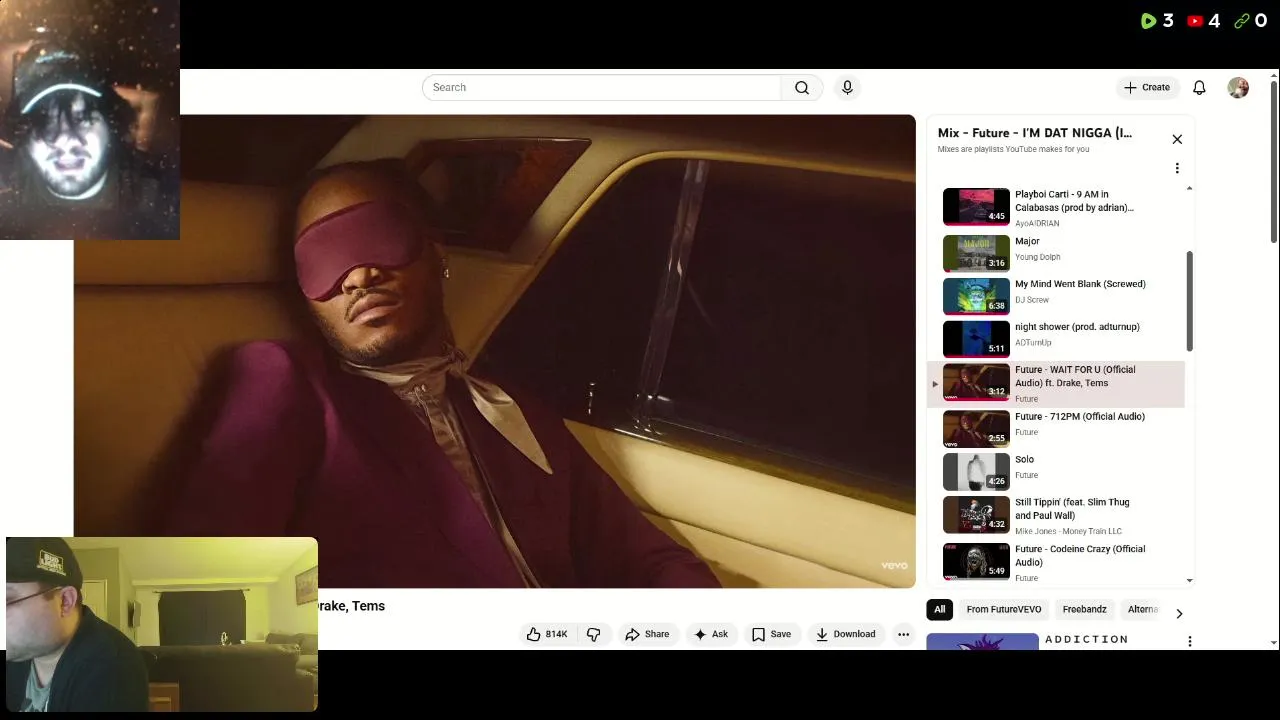
Task: Click the Download button
Action: [845, 634]
